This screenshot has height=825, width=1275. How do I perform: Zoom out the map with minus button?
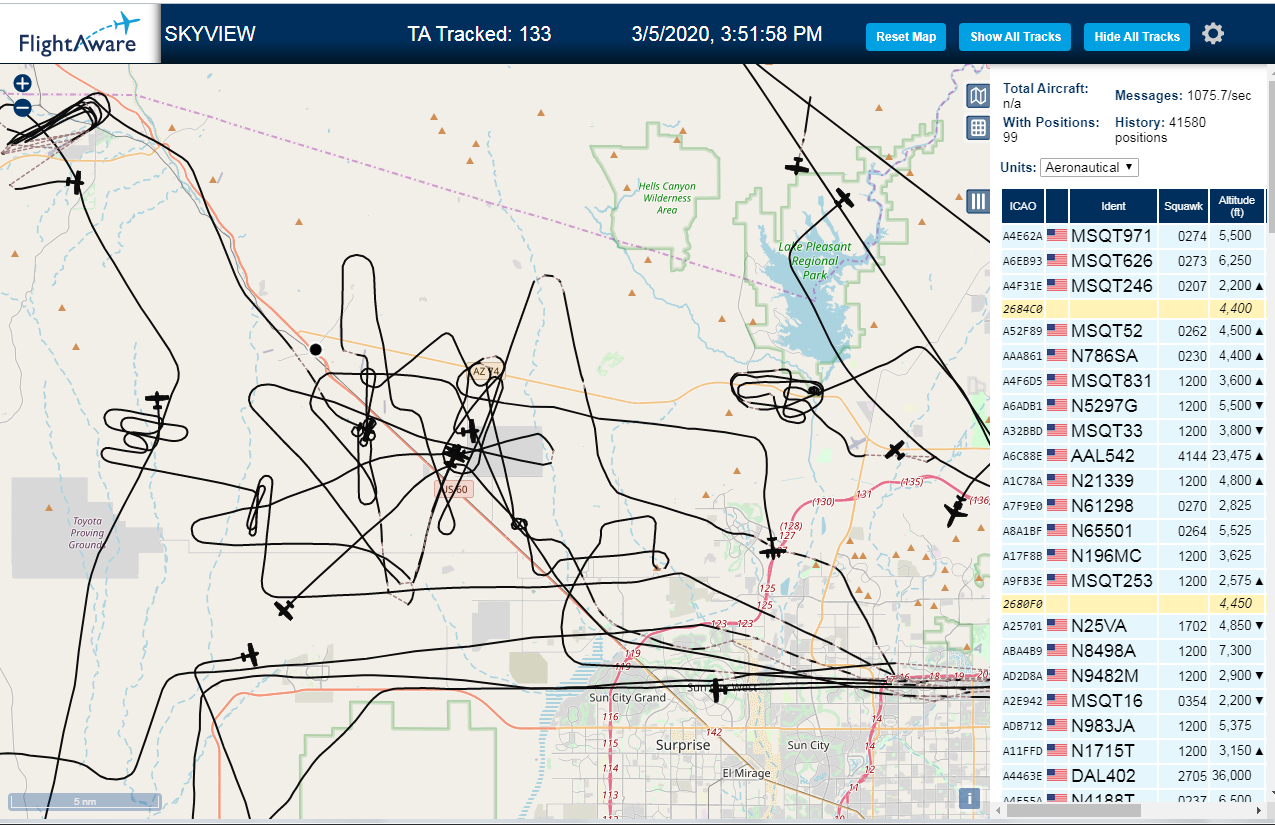pyautogui.click(x=22, y=108)
